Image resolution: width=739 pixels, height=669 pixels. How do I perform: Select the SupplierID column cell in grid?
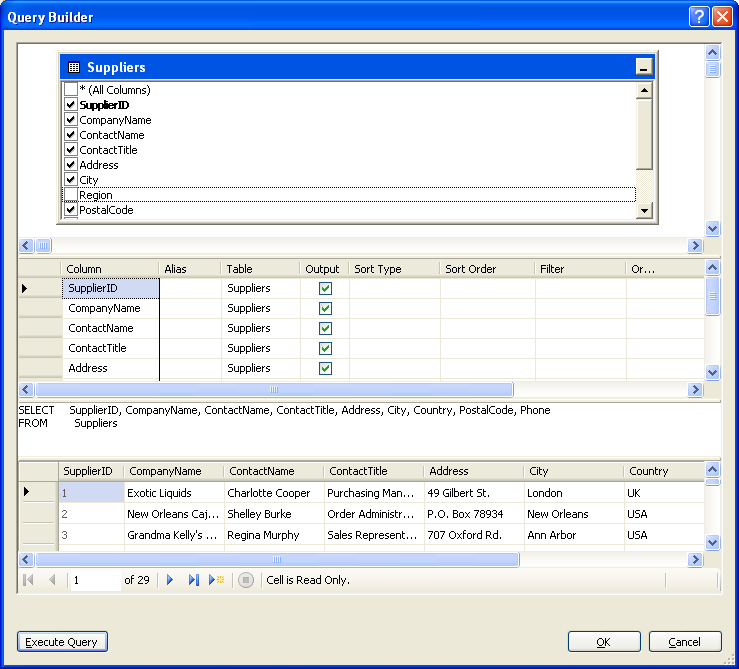pyautogui.click(x=111, y=288)
